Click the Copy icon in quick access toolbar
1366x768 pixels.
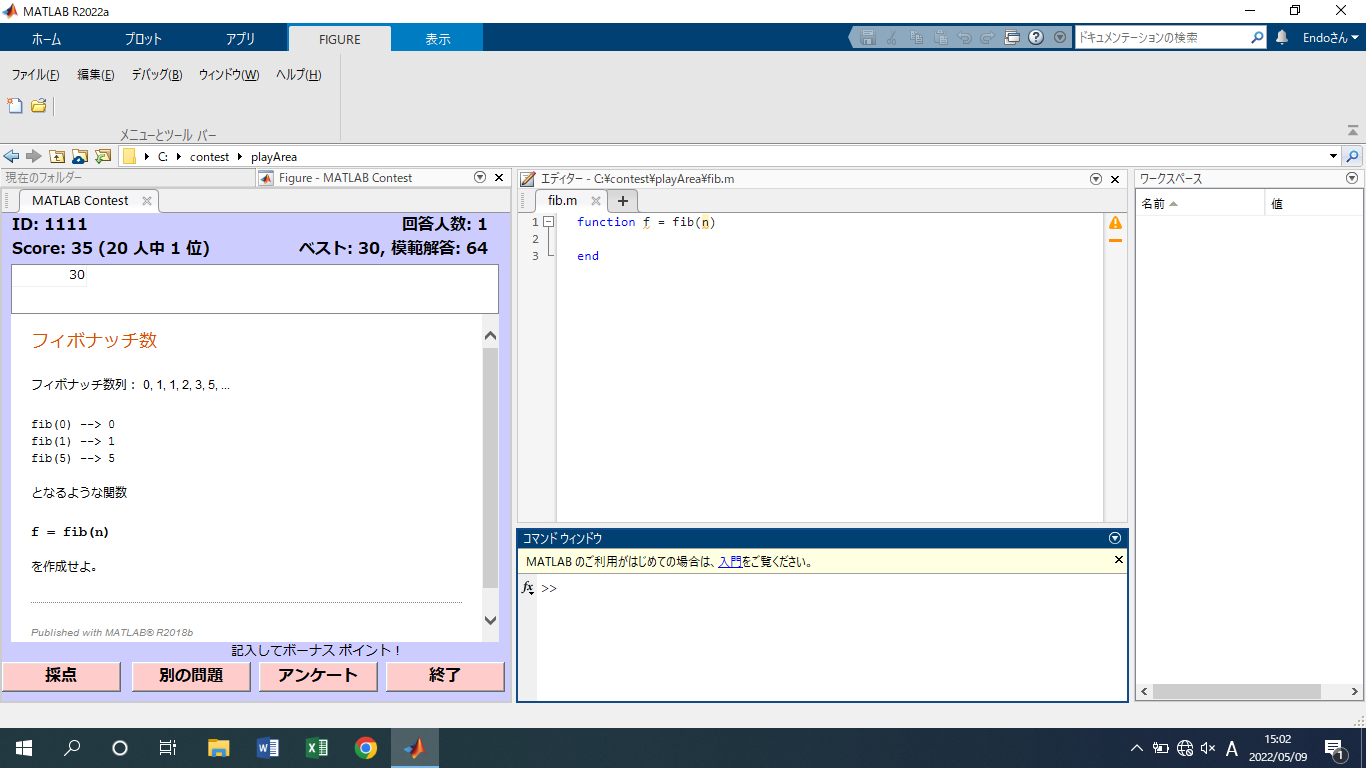point(916,38)
